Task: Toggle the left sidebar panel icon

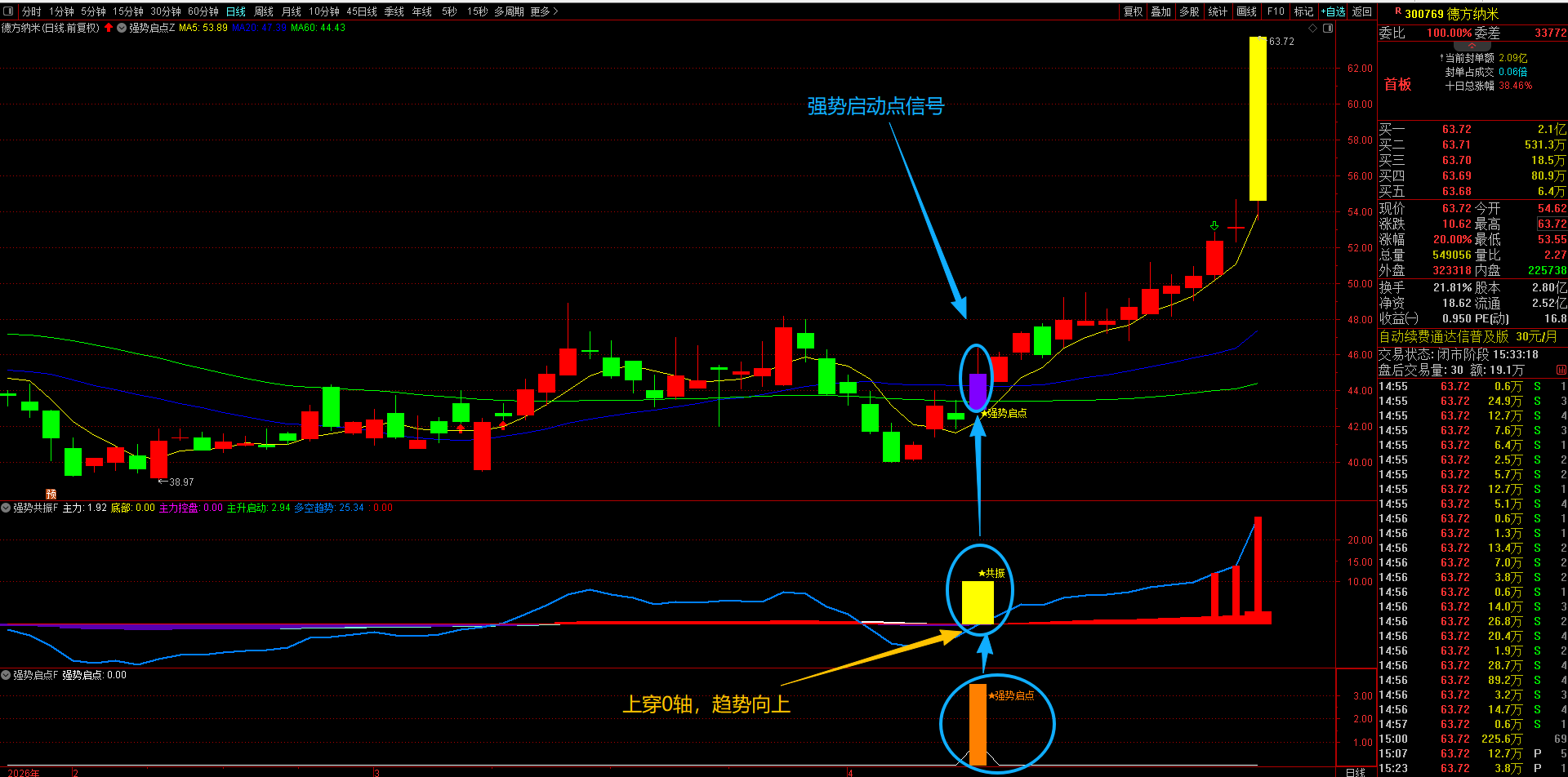Action: click(x=9, y=11)
